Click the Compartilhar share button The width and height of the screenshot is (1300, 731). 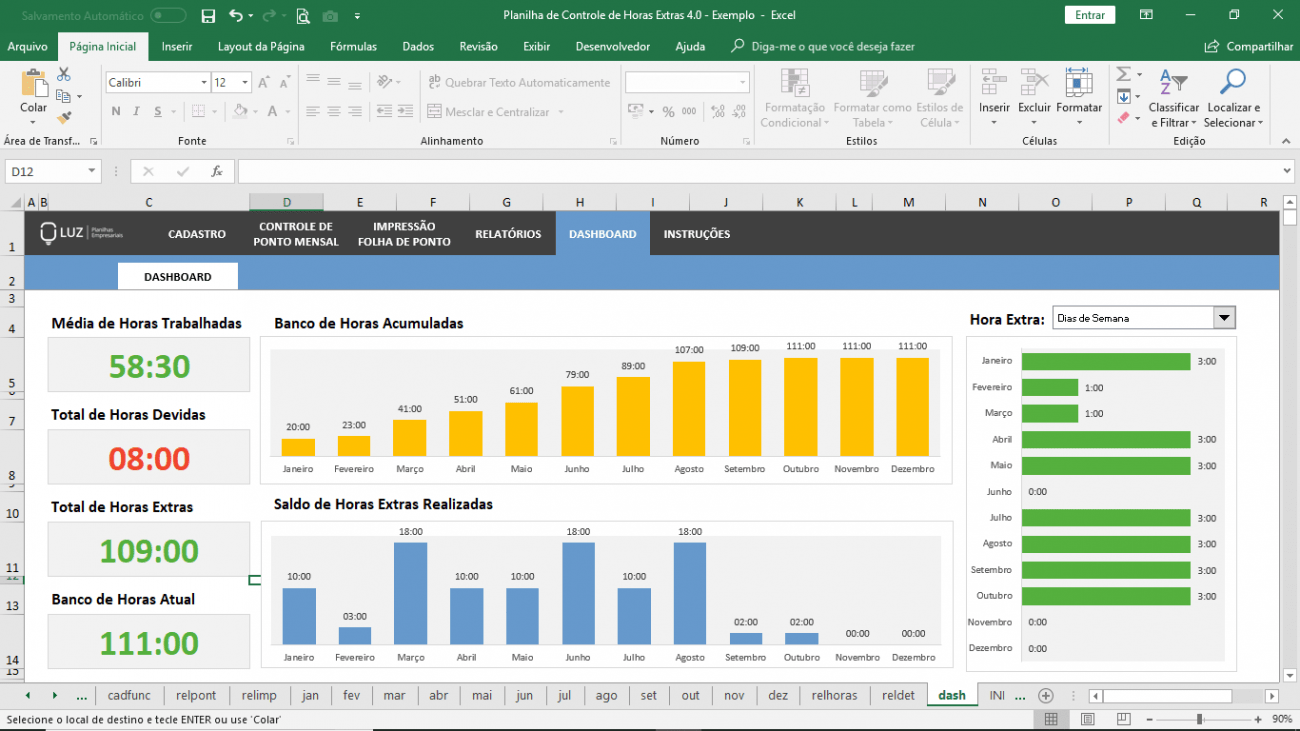(x=1250, y=47)
